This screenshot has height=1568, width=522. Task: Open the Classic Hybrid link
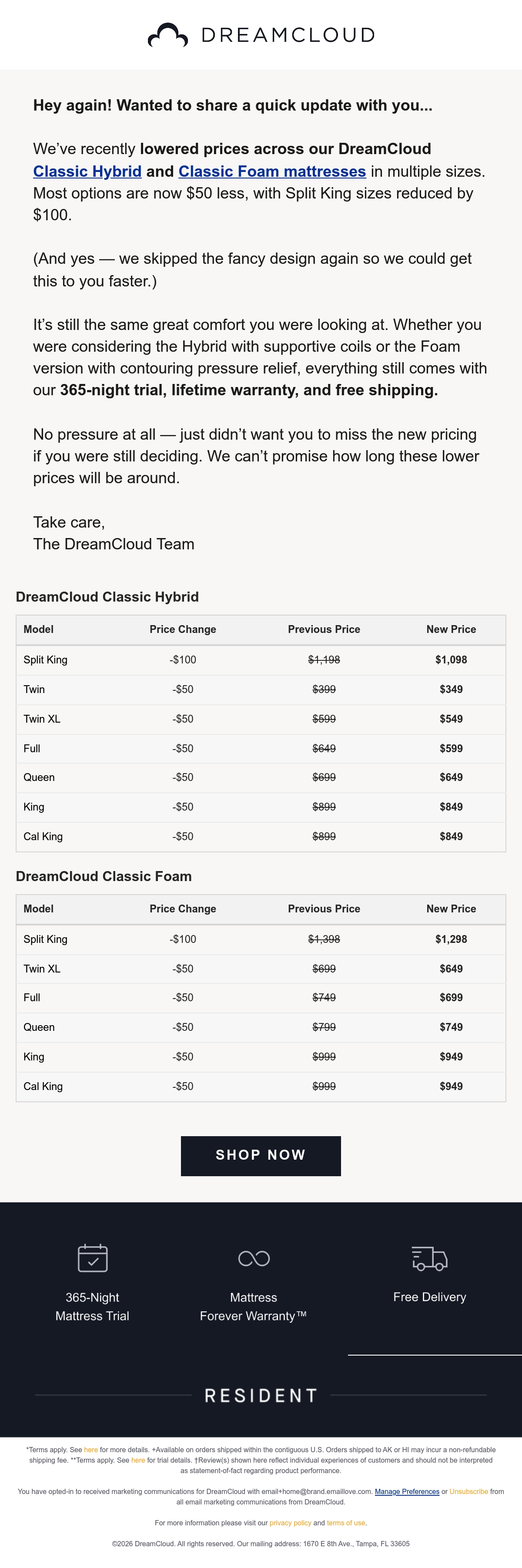point(87,171)
